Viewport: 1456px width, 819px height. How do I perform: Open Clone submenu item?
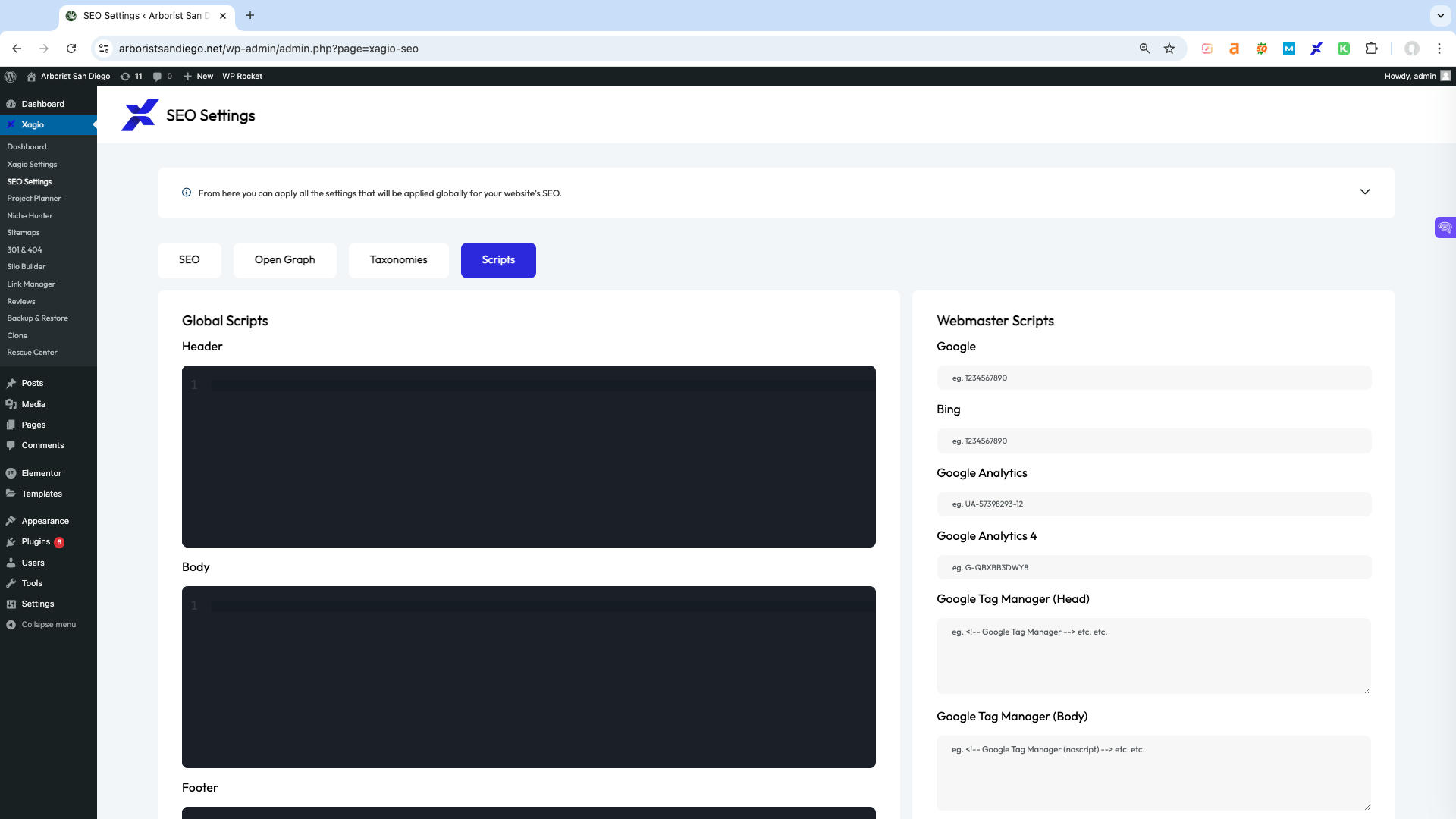(17, 336)
